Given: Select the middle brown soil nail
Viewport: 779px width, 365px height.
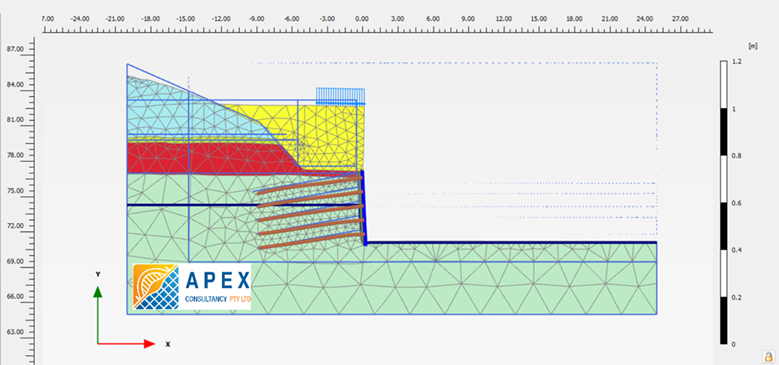Looking at the screenshot, I should coord(311,213).
